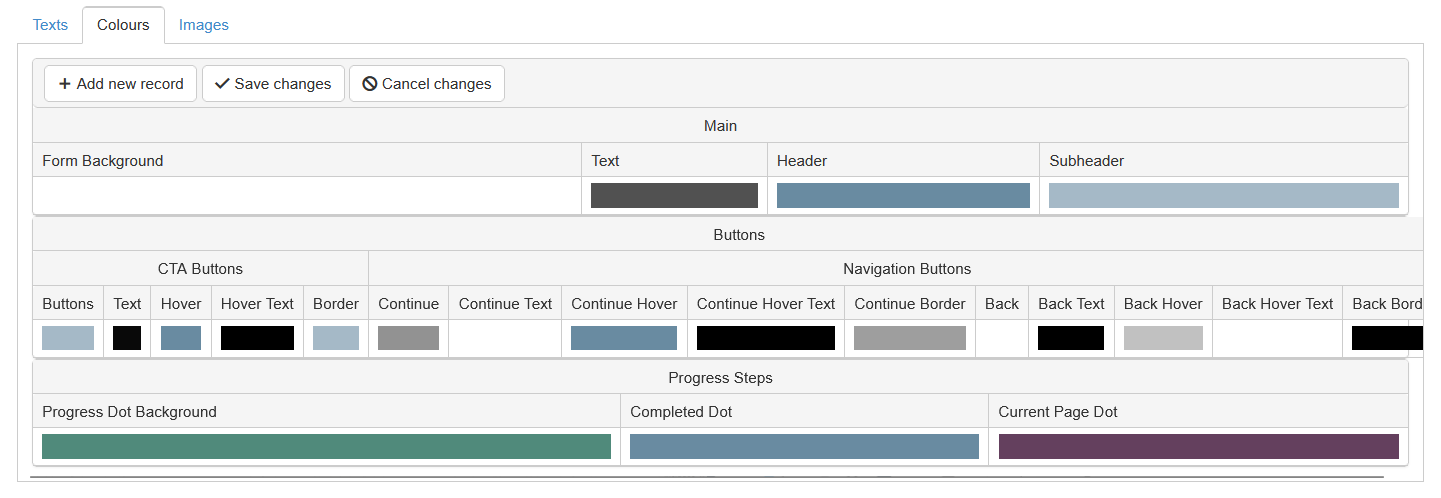
Task: Save changes to the colour grid
Action: click(x=273, y=84)
